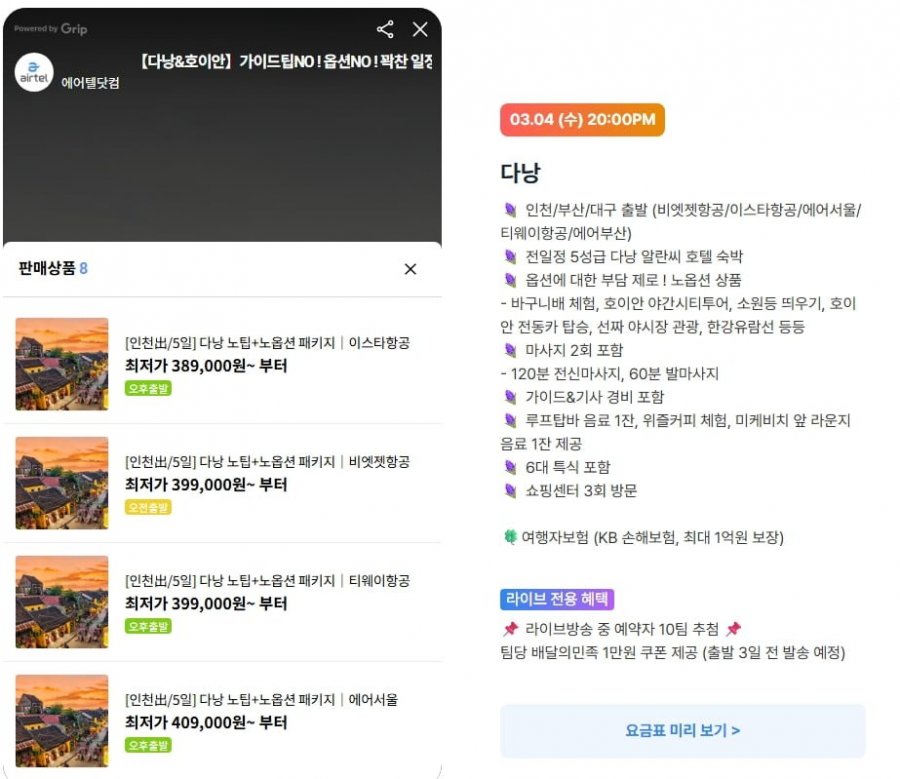900x779 pixels.
Task: Select the 비엣젯항공 package title
Action: 267,462
